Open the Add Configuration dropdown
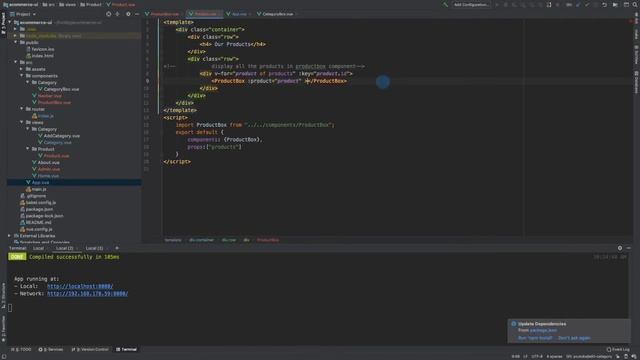640x360 pixels. click(471, 4)
